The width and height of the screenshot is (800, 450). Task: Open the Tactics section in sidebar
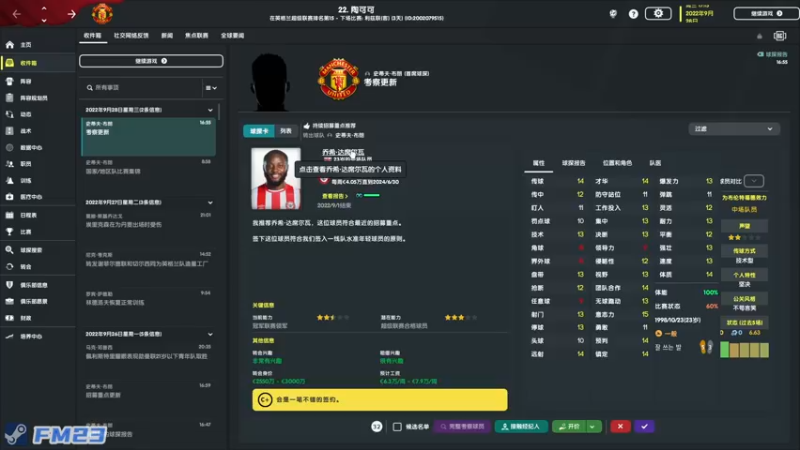[x=26, y=131]
